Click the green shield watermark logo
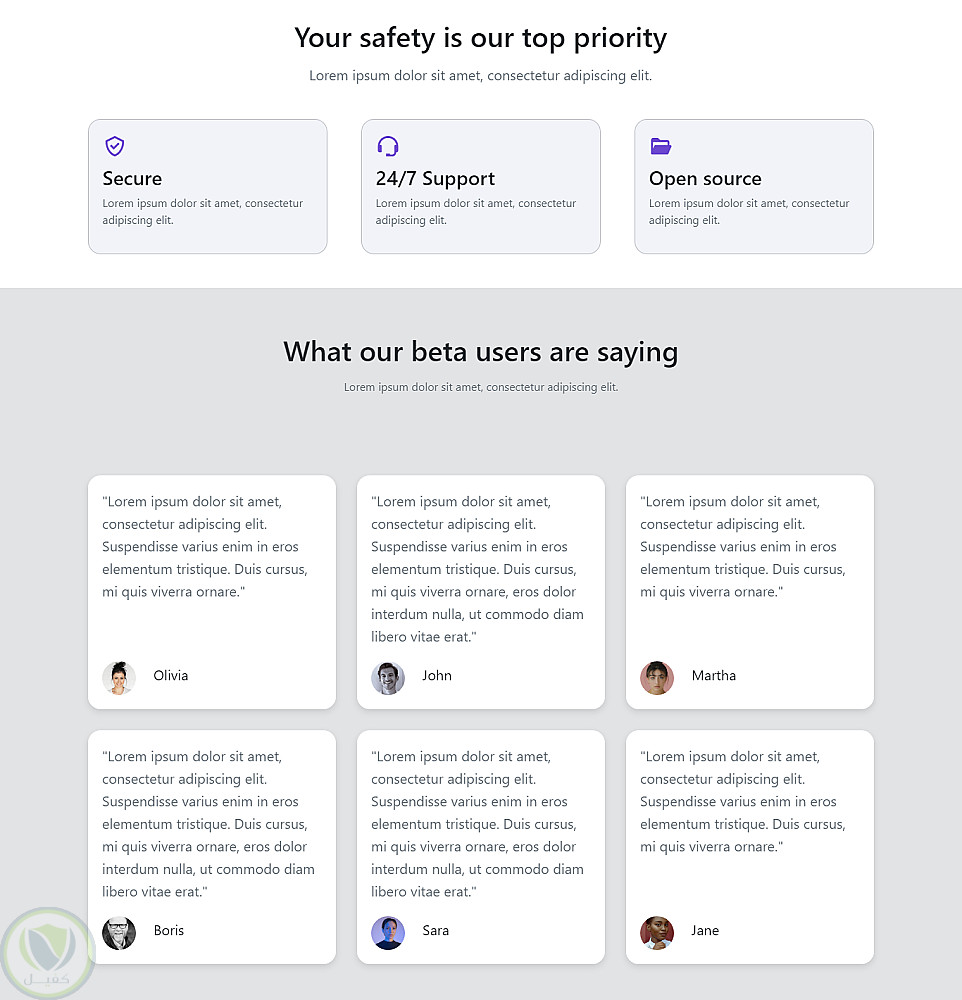The image size is (962, 1000). pyautogui.click(x=48, y=953)
